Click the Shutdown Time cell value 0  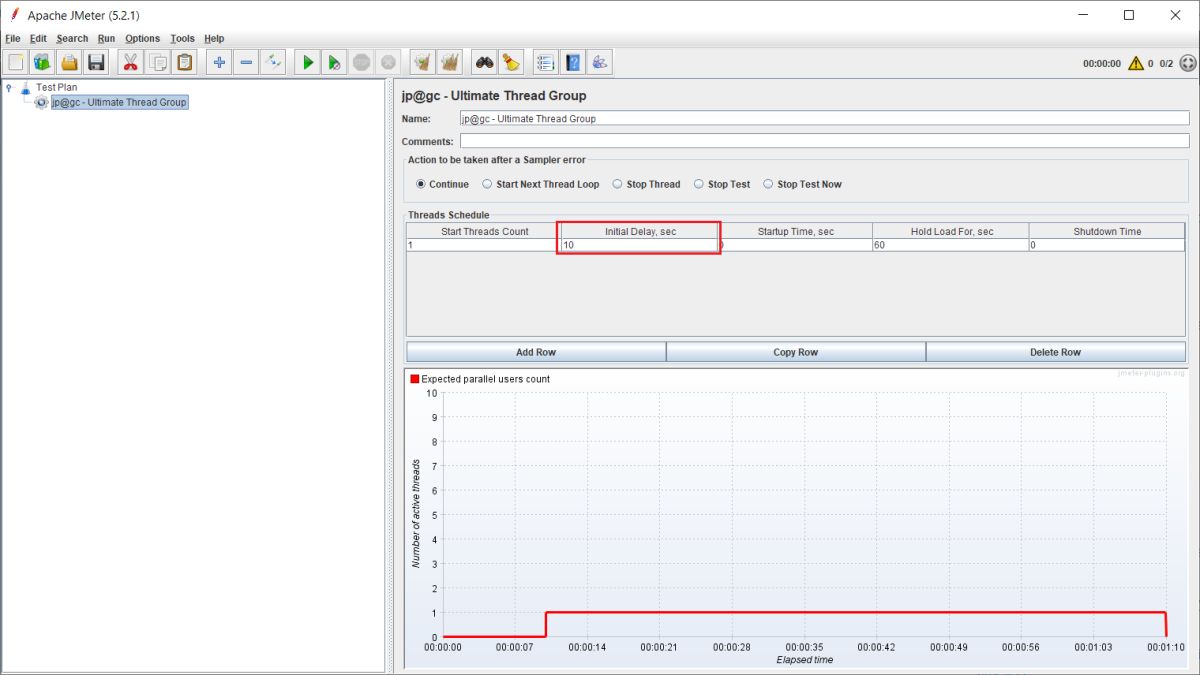[x=1107, y=245]
